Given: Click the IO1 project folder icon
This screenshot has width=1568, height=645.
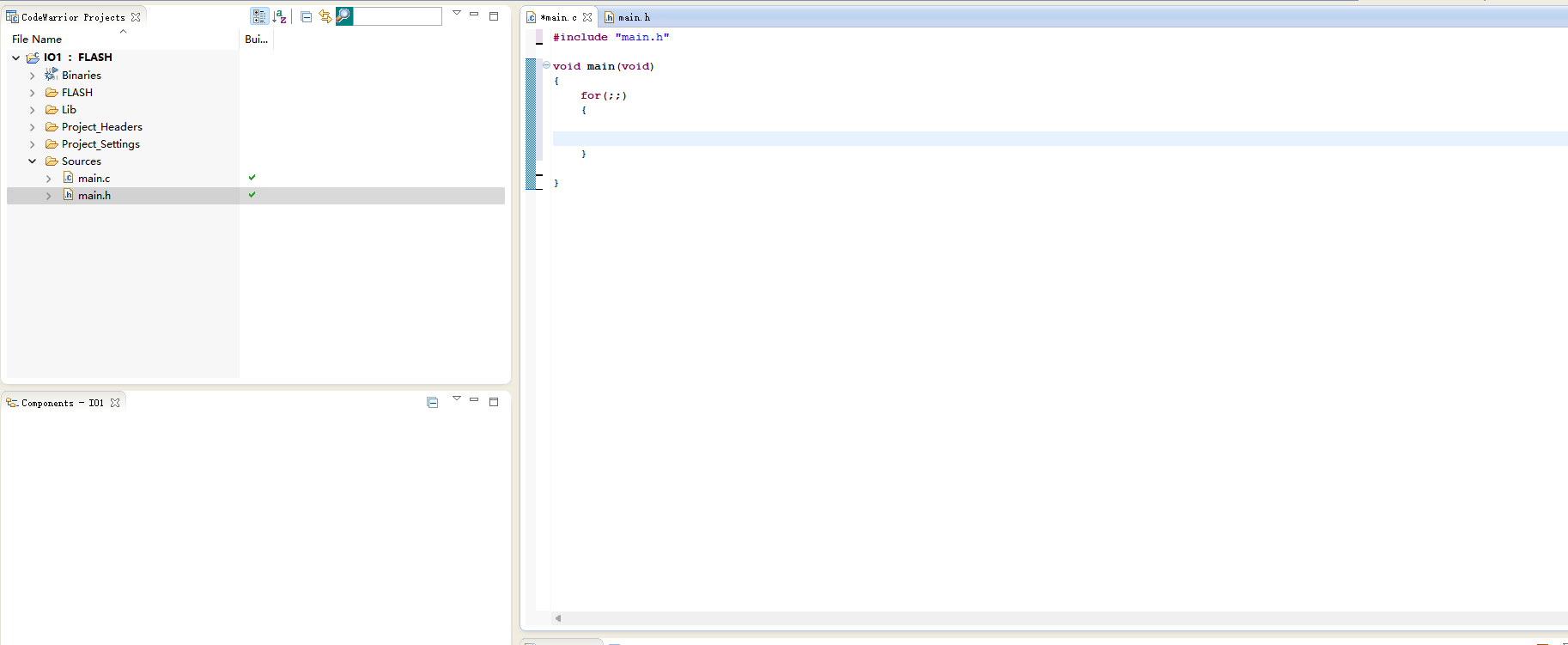Looking at the screenshot, I should (x=33, y=58).
